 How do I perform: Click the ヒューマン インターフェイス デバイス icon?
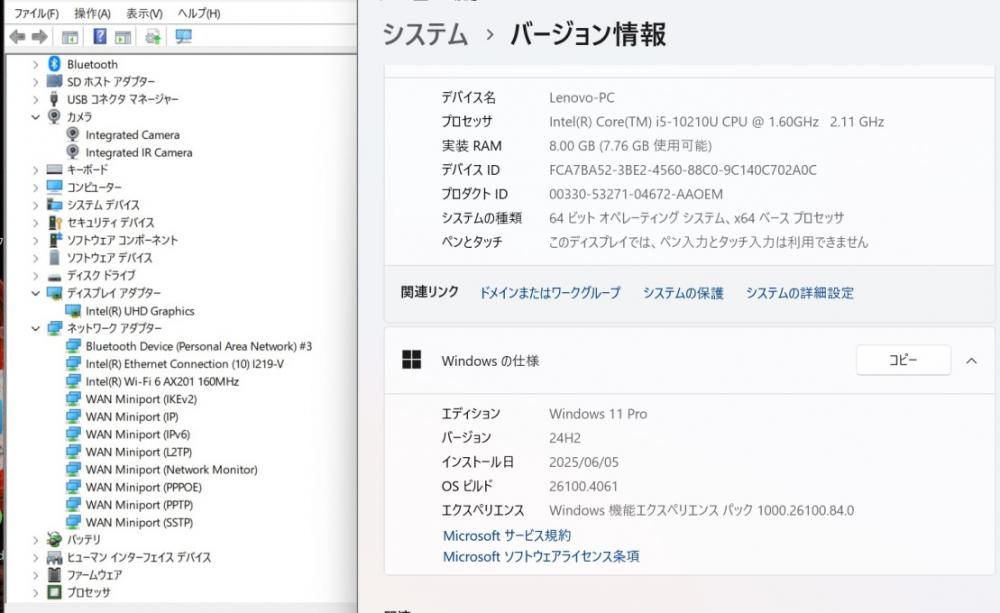(x=54, y=558)
